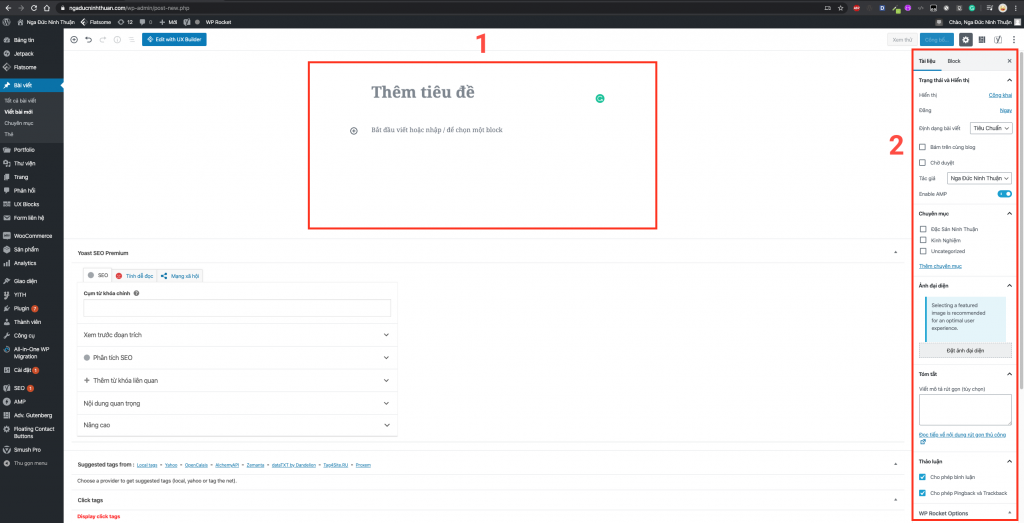Open the settings gear in editor toolbar

click(x=965, y=40)
